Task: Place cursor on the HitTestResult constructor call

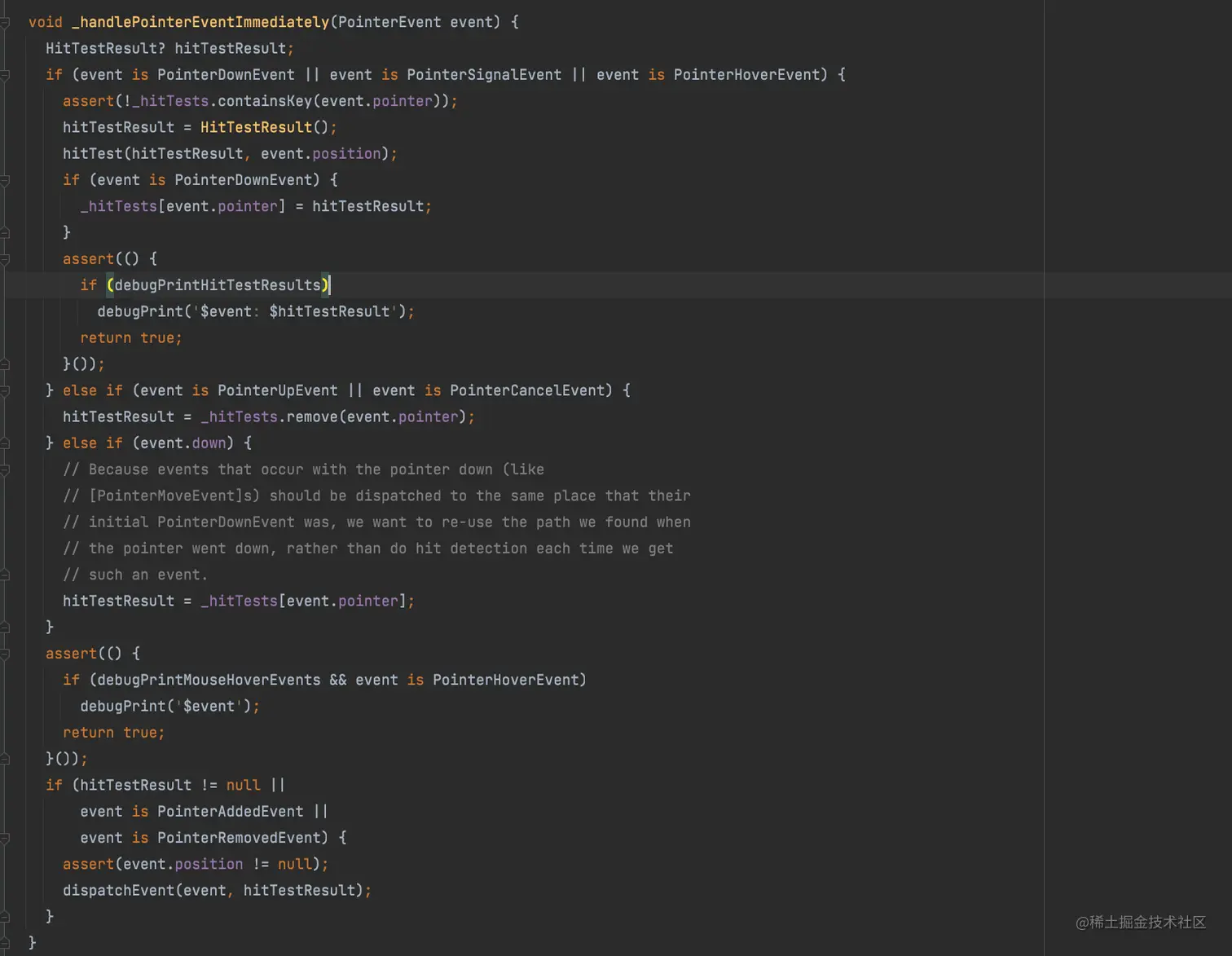Action: [x=255, y=127]
